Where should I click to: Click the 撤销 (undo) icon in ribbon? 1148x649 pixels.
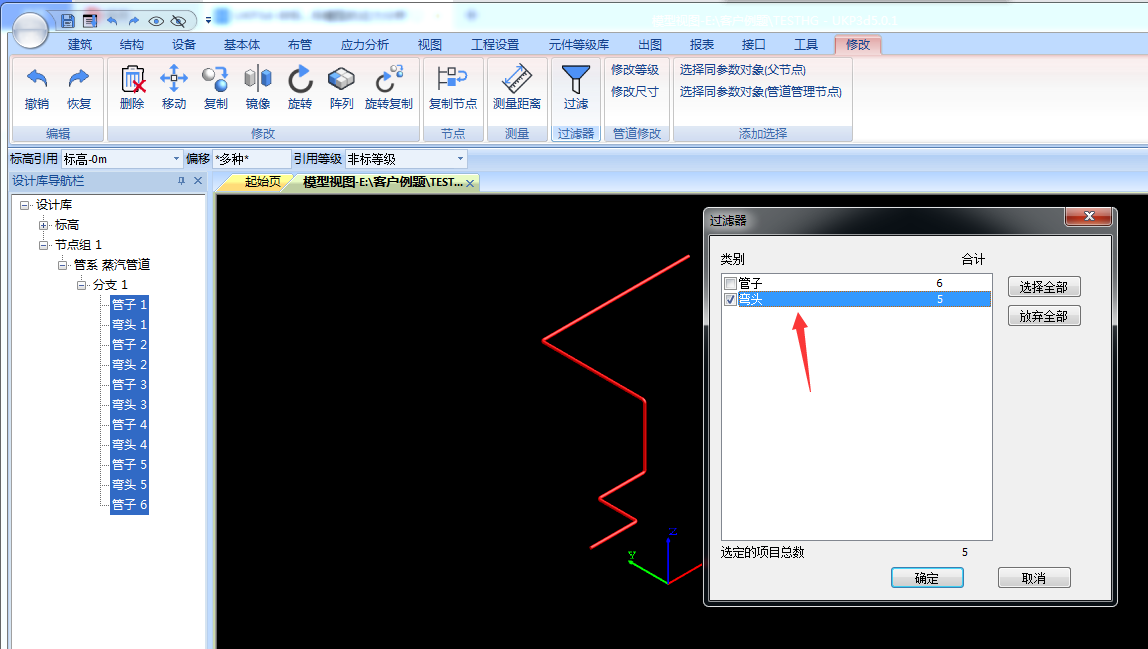[x=37, y=80]
